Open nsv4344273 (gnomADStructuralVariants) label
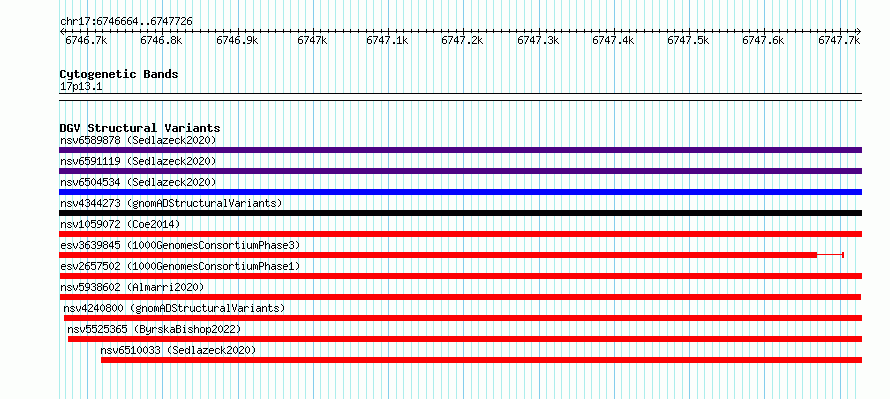 click(x=171, y=203)
